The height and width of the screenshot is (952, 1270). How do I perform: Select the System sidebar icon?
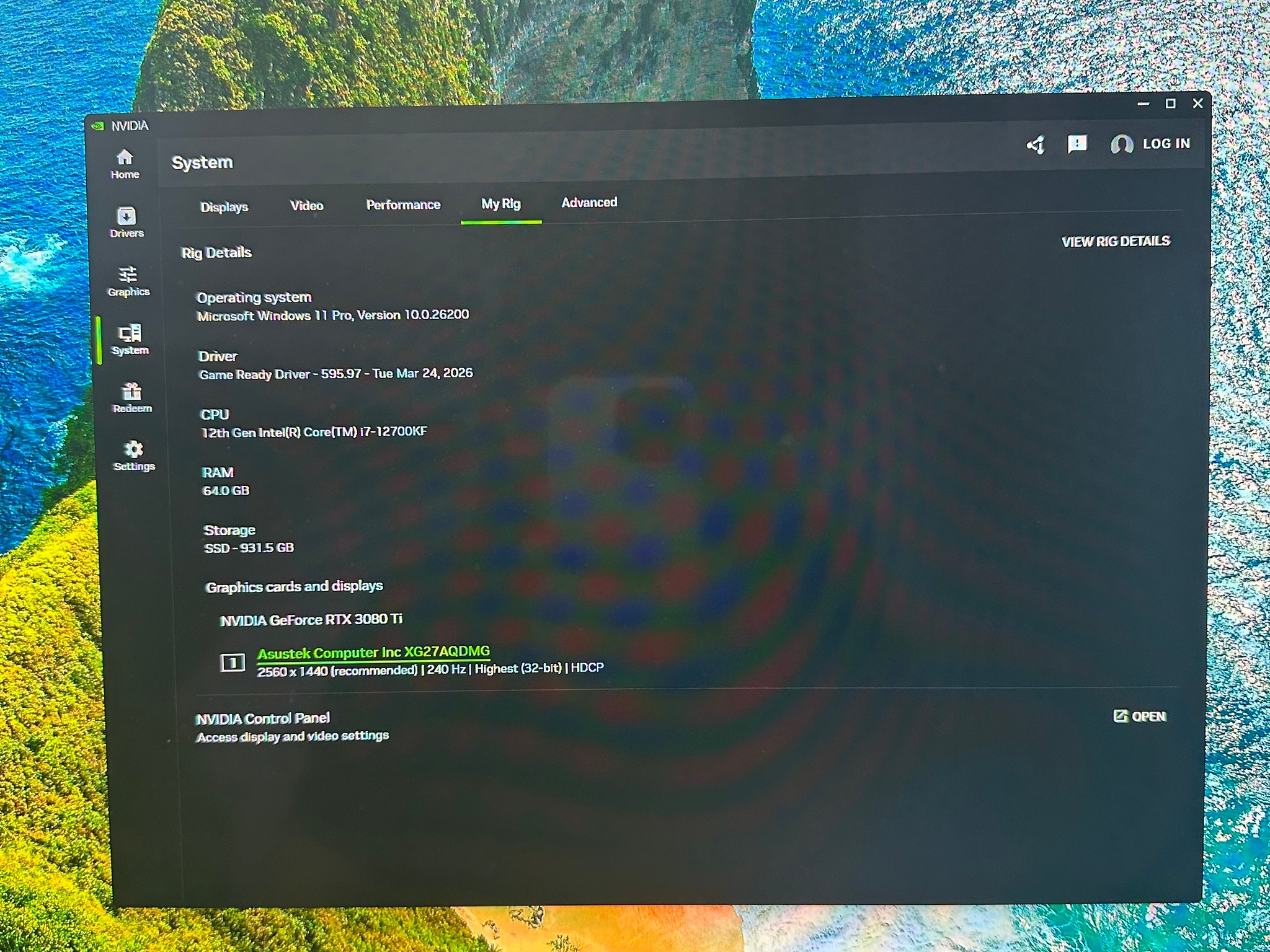130,340
